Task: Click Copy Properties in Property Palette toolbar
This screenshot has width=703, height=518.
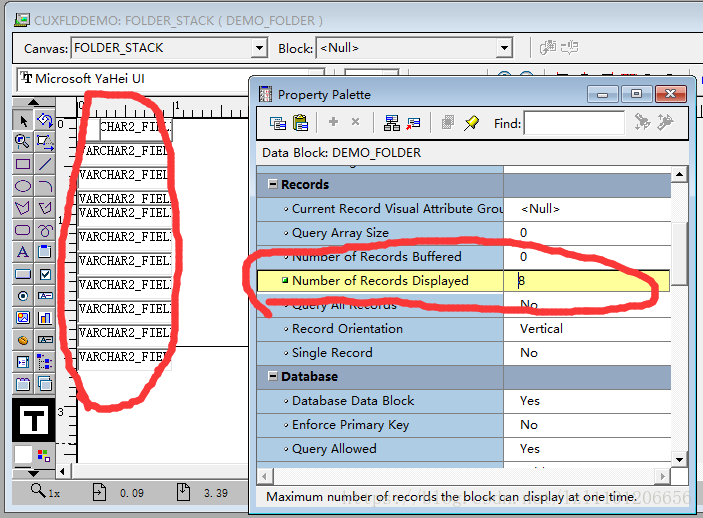Action: pyautogui.click(x=278, y=122)
